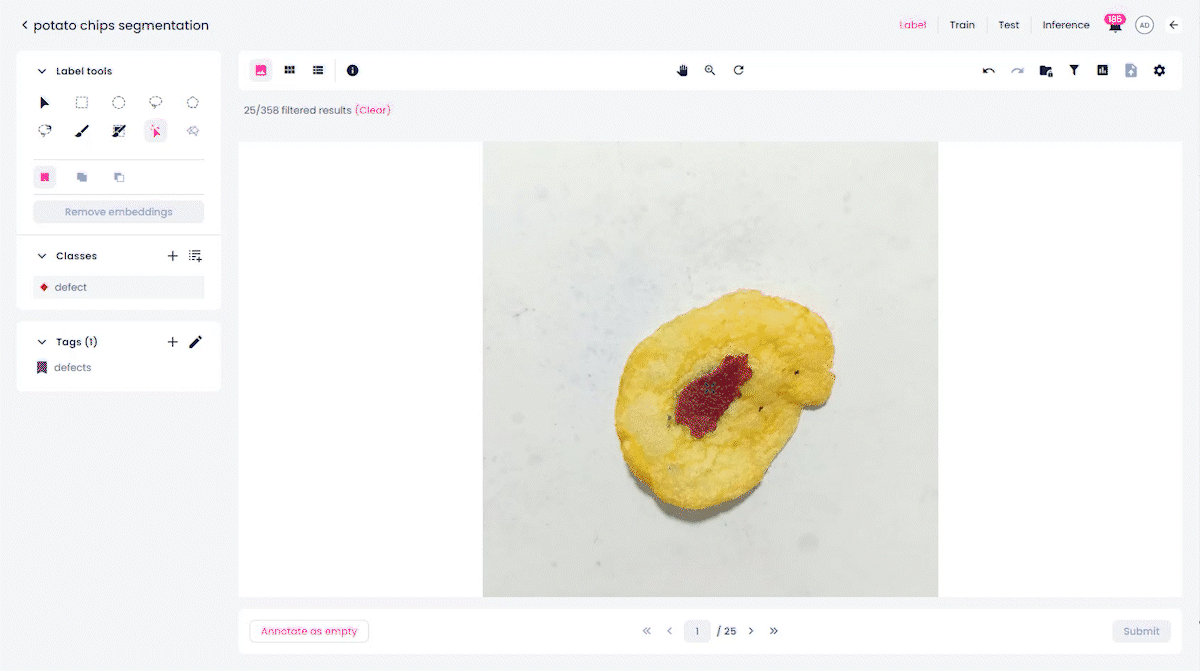Switch to single image view mode
Viewport: 1200px width, 671px height.
pos(261,70)
